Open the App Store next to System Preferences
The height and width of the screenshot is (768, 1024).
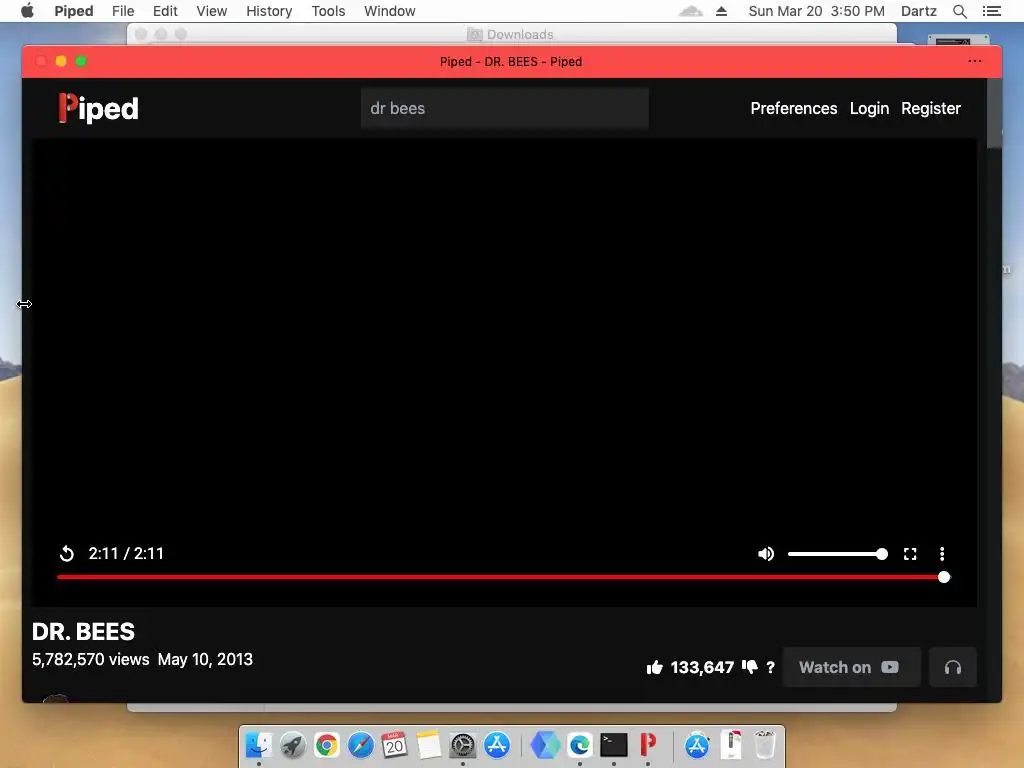point(496,744)
